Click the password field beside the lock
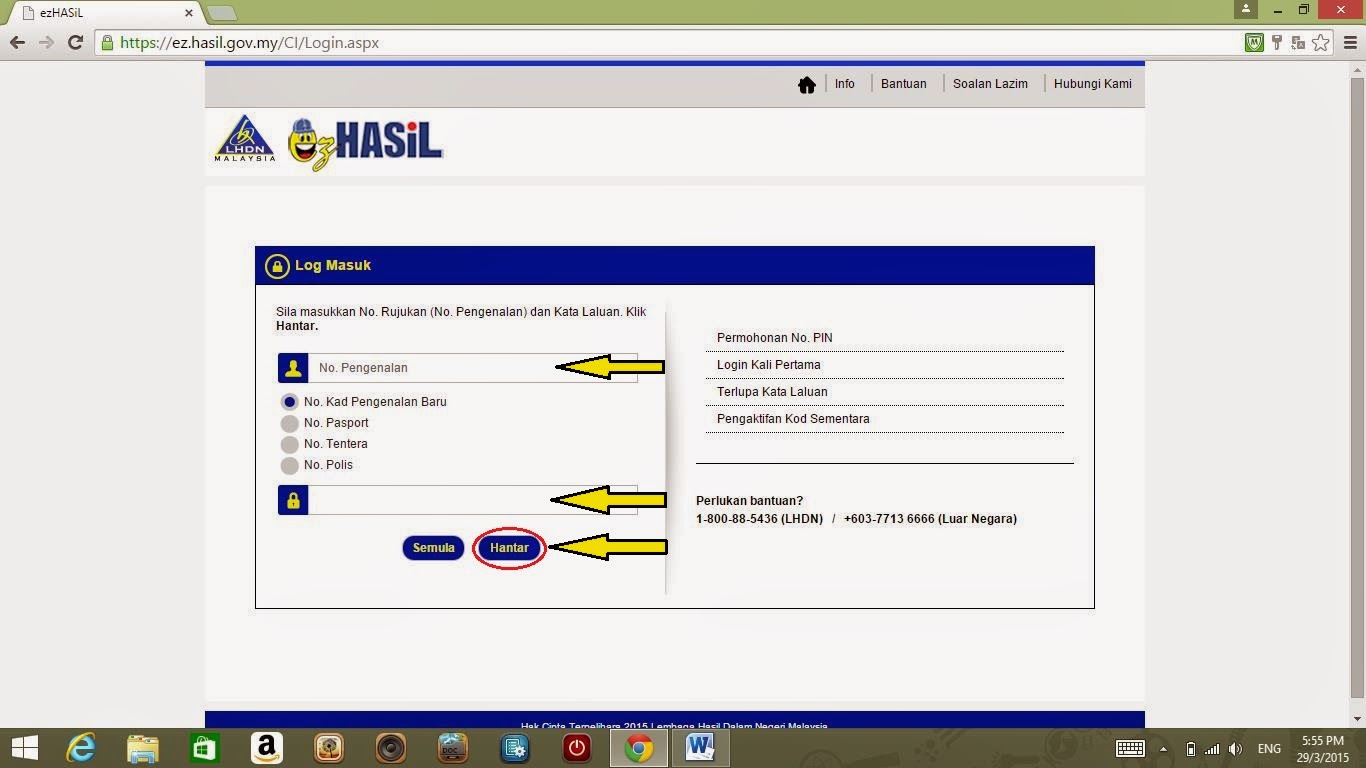This screenshot has width=1366, height=768. click(x=472, y=500)
